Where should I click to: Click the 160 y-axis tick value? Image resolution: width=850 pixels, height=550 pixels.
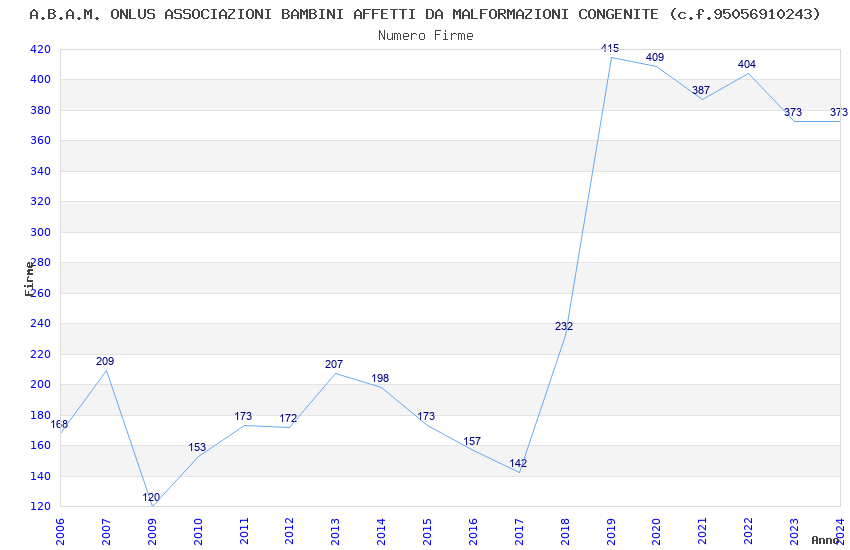(x=41, y=445)
